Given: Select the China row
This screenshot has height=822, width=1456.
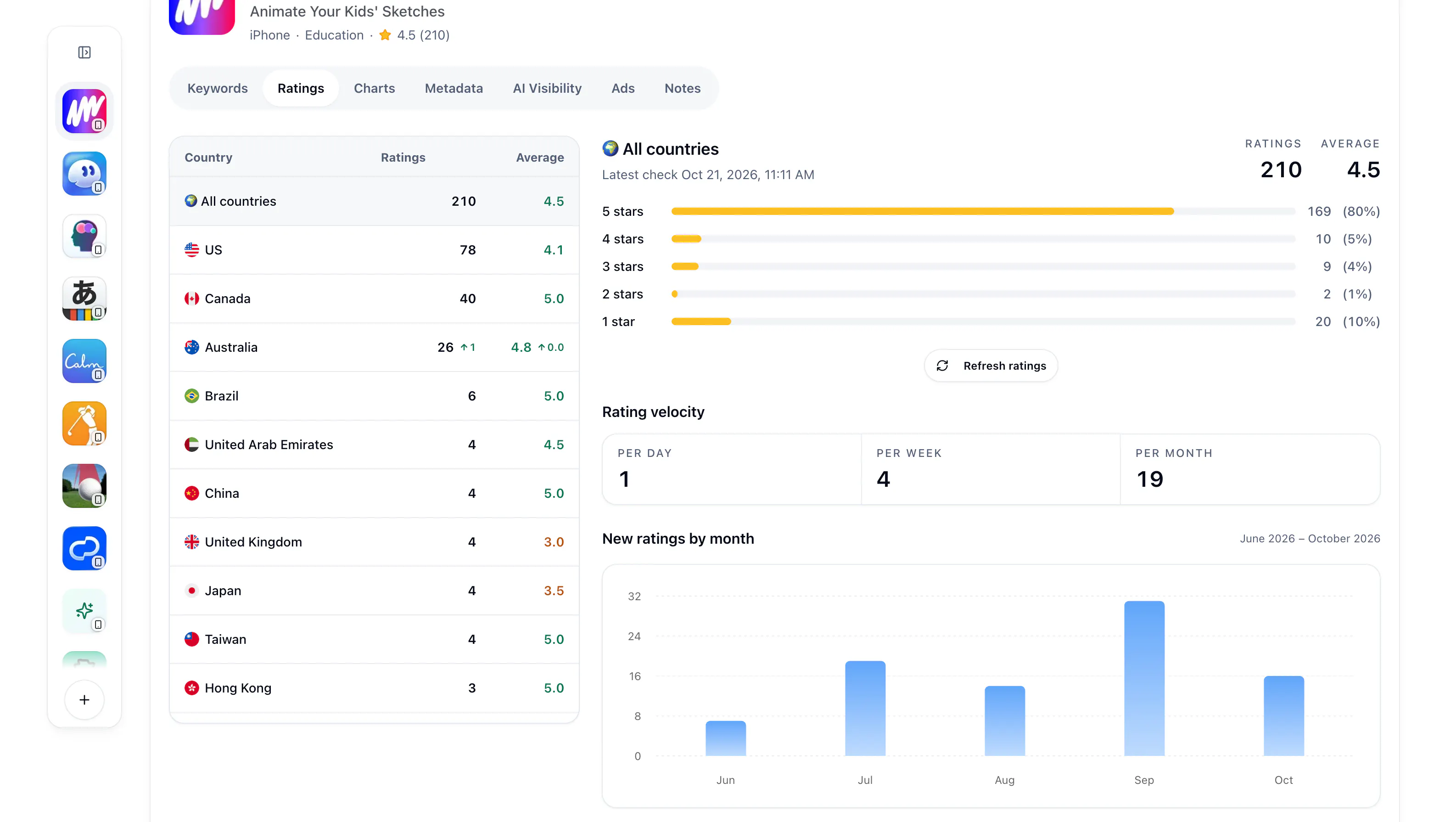Looking at the screenshot, I should (374, 493).
